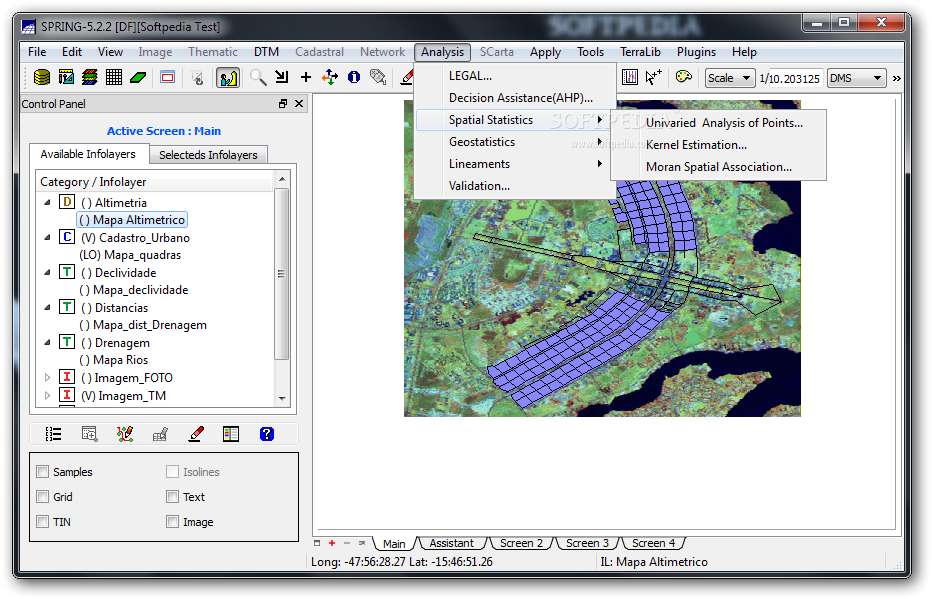Click the project ruler-and-pencil toolbar icon

tap(66, 77)
